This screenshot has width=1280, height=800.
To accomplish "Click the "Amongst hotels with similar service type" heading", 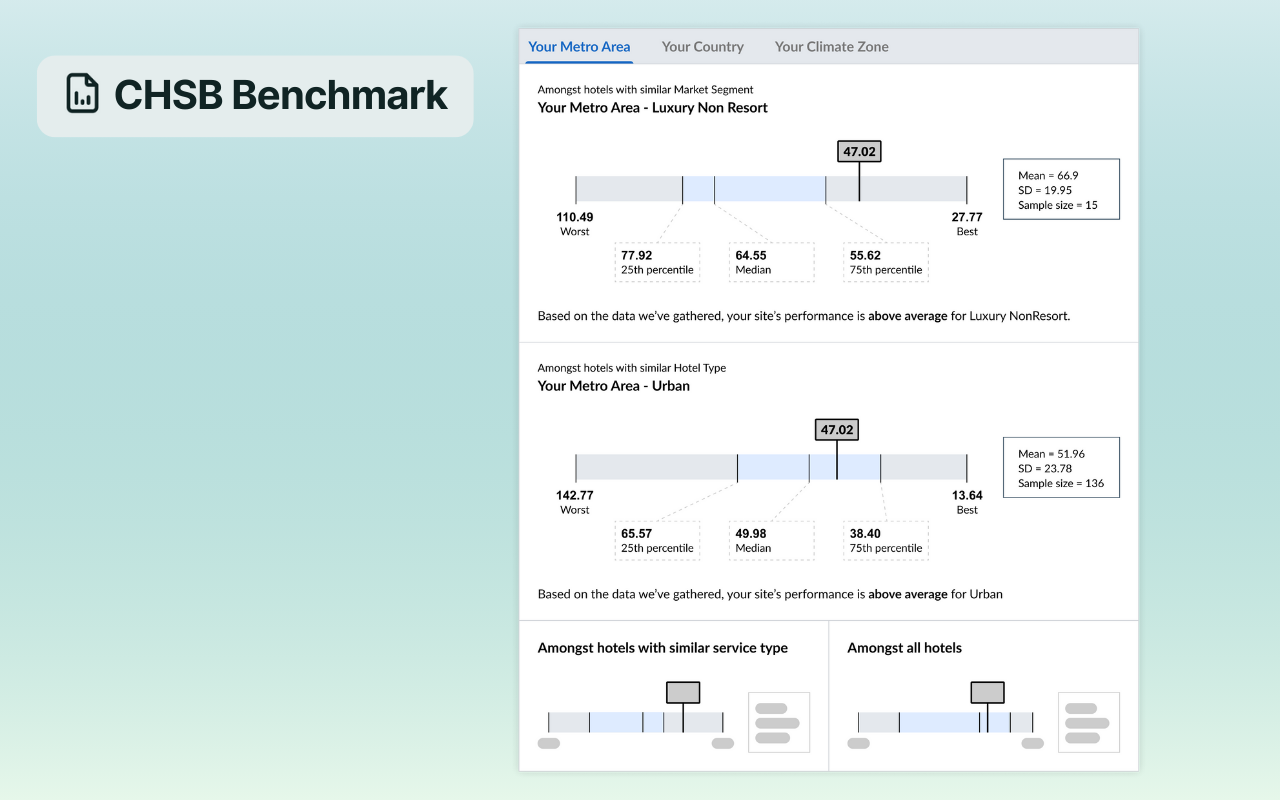I will click(x=663, y=648).
